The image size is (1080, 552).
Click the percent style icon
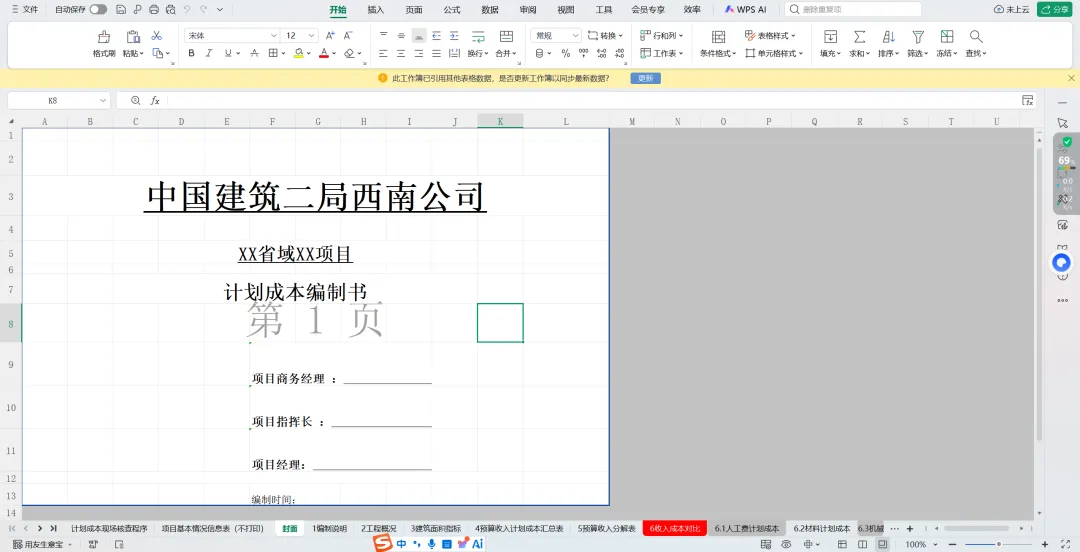coord(565,53)
